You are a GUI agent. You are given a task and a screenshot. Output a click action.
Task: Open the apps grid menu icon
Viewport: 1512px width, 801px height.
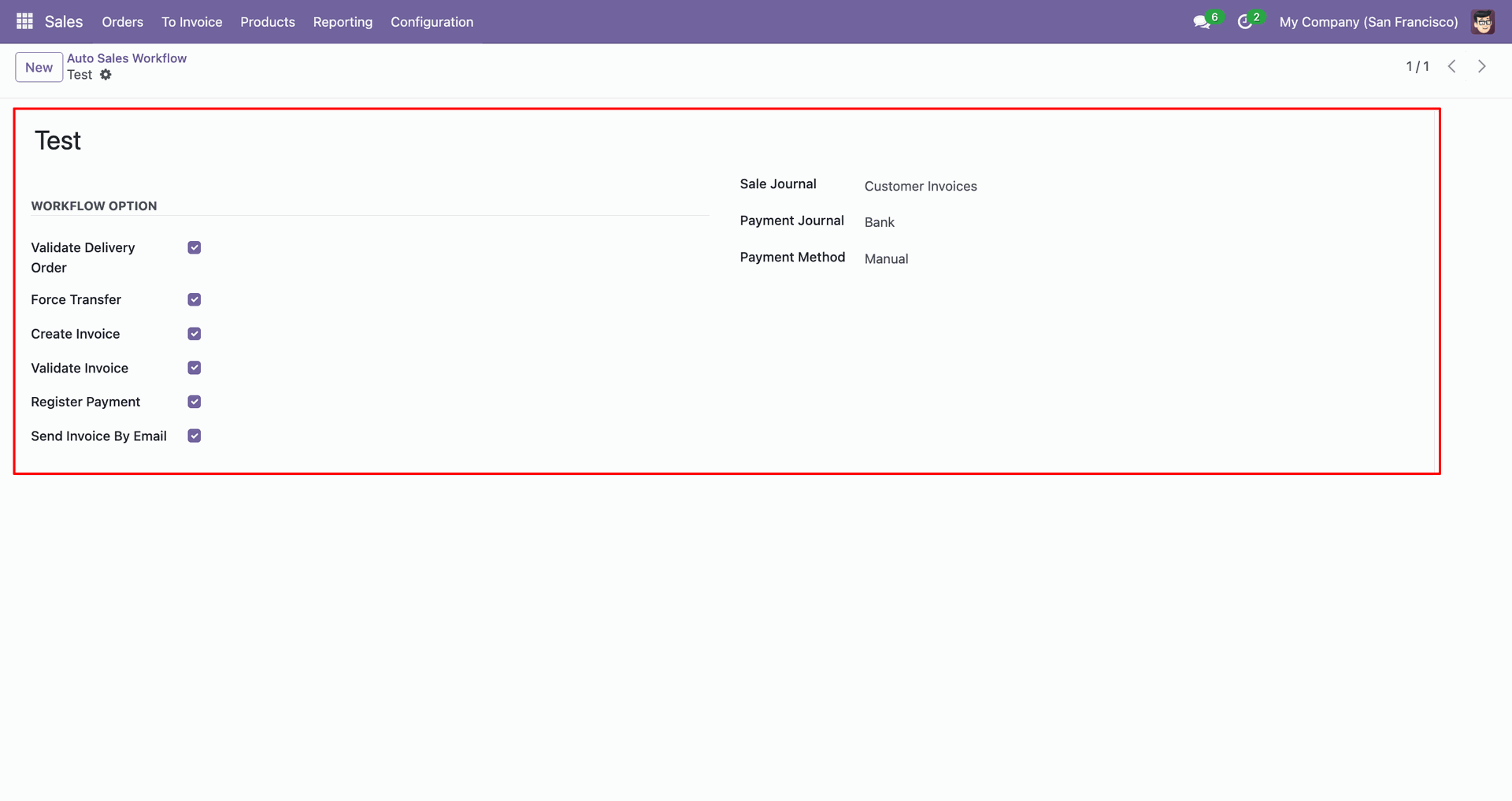[24, 21]
